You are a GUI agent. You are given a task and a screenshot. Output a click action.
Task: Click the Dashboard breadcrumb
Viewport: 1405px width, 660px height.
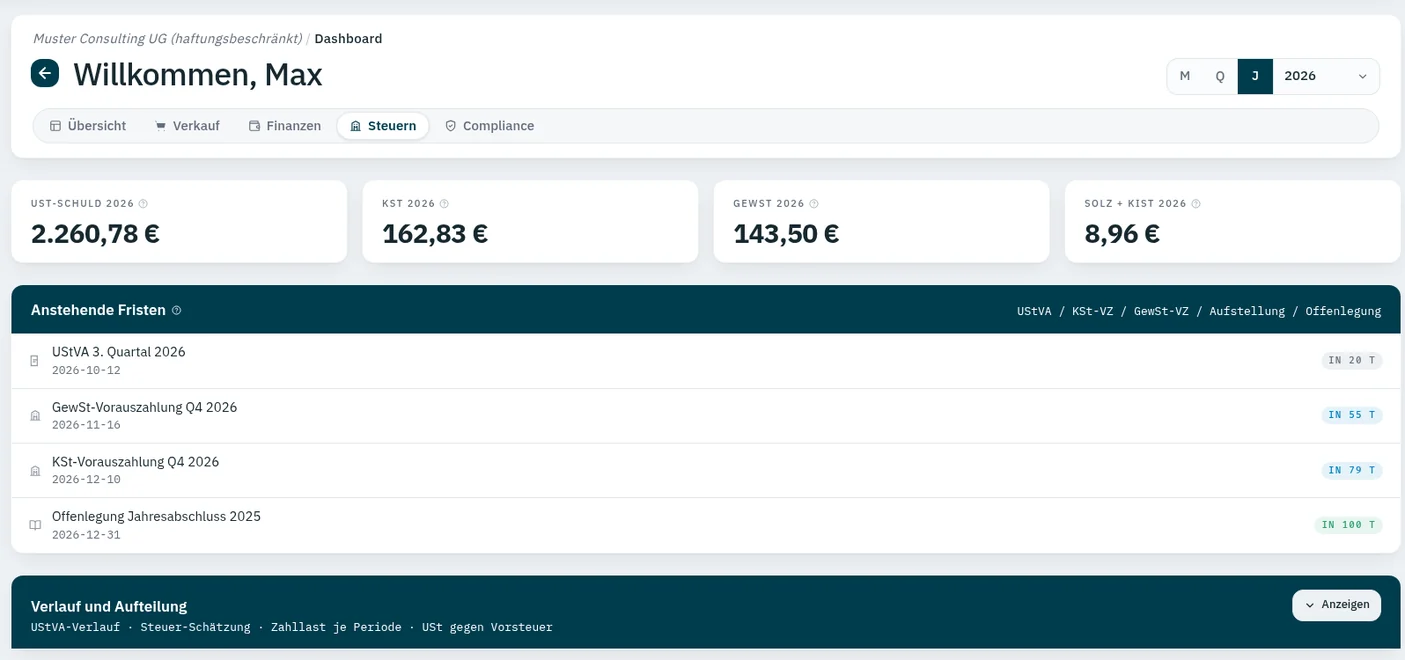[348, 39]
